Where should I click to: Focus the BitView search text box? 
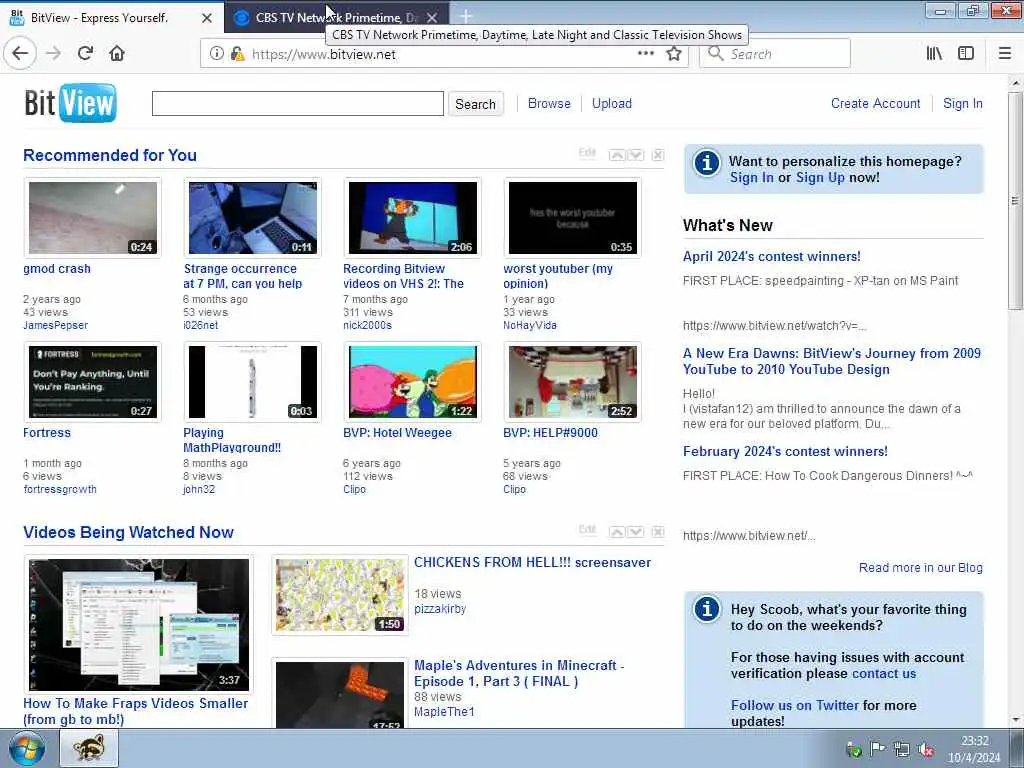point(298,103)
